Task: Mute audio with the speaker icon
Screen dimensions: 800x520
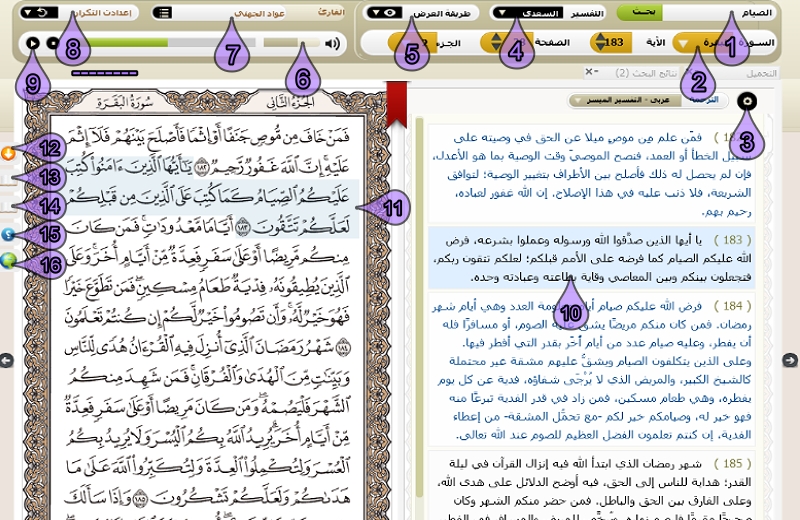Action: coord(333,43)
